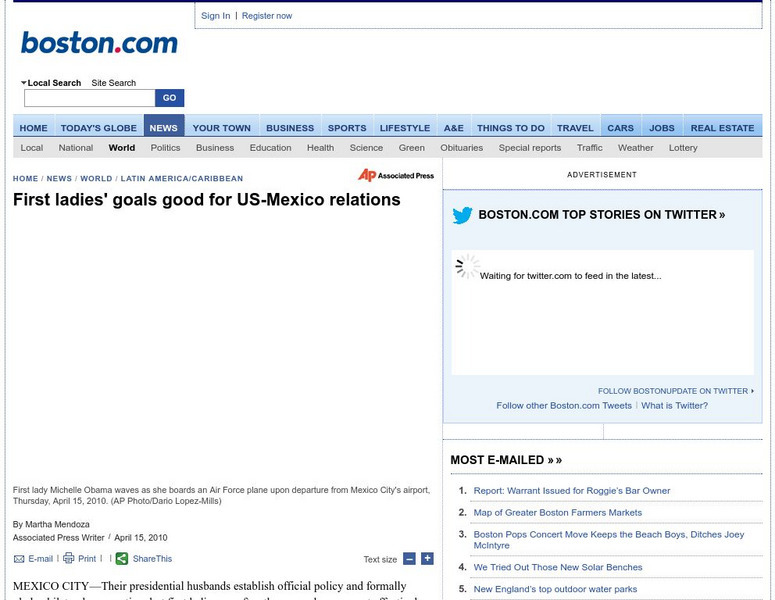Image resolution: width=775 pixels, height=600 pixels.
Task: Select the Lottery subsection
Action: (x=683, y=148)
